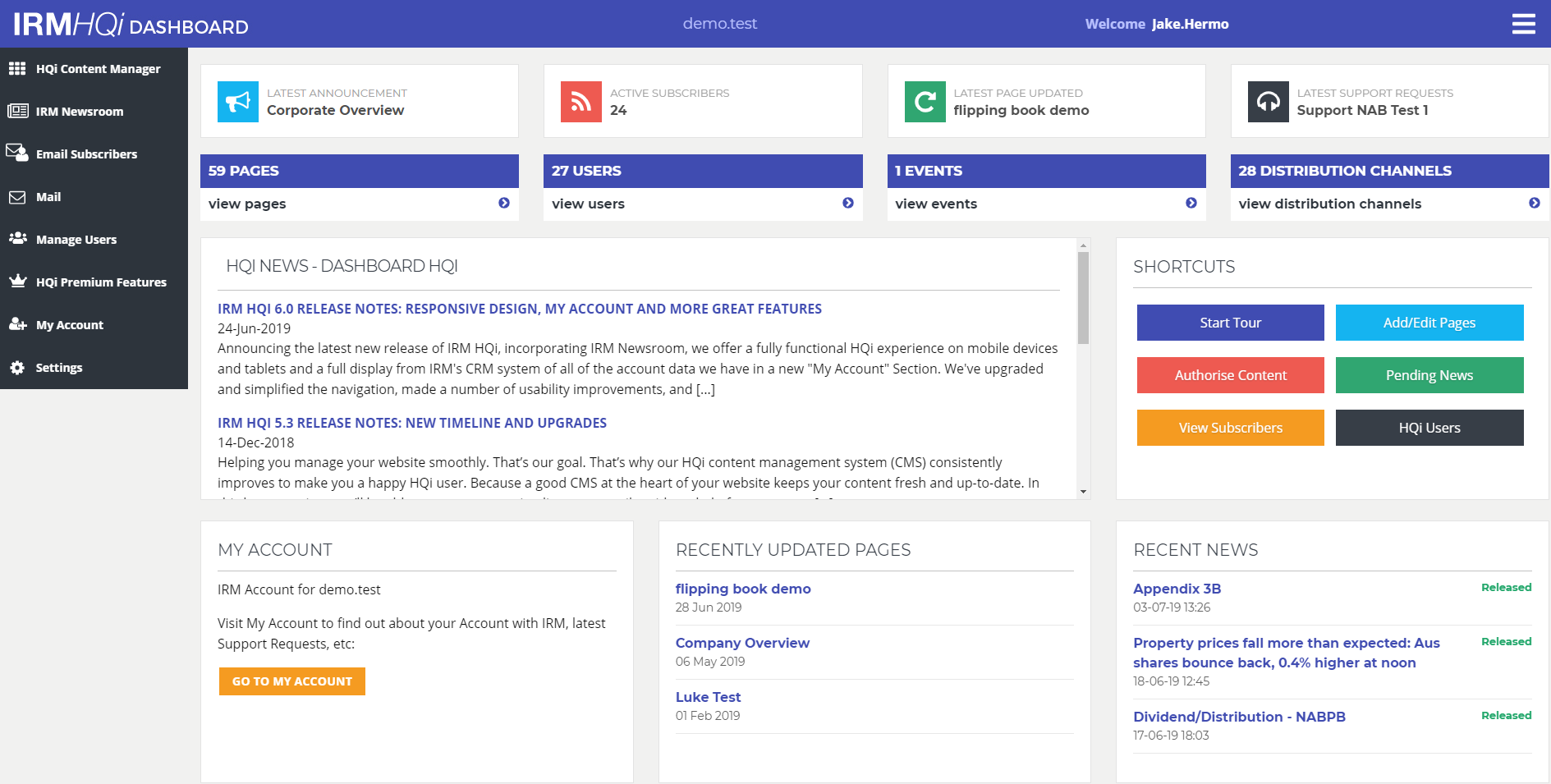The height and width of the screenshot is (784, 1551).
Task: Click the megaphone Latest Announcement icon
Action: point(238,102)
